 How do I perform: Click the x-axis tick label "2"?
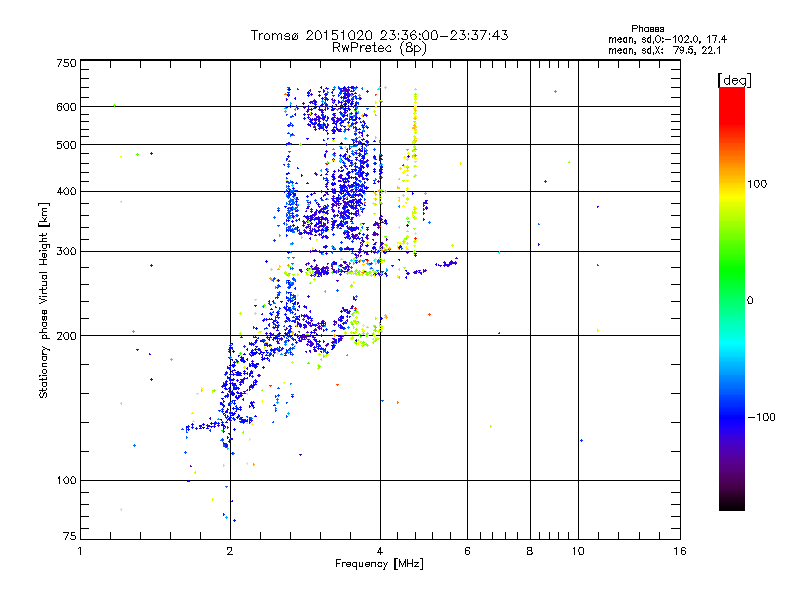click(230, 551)
